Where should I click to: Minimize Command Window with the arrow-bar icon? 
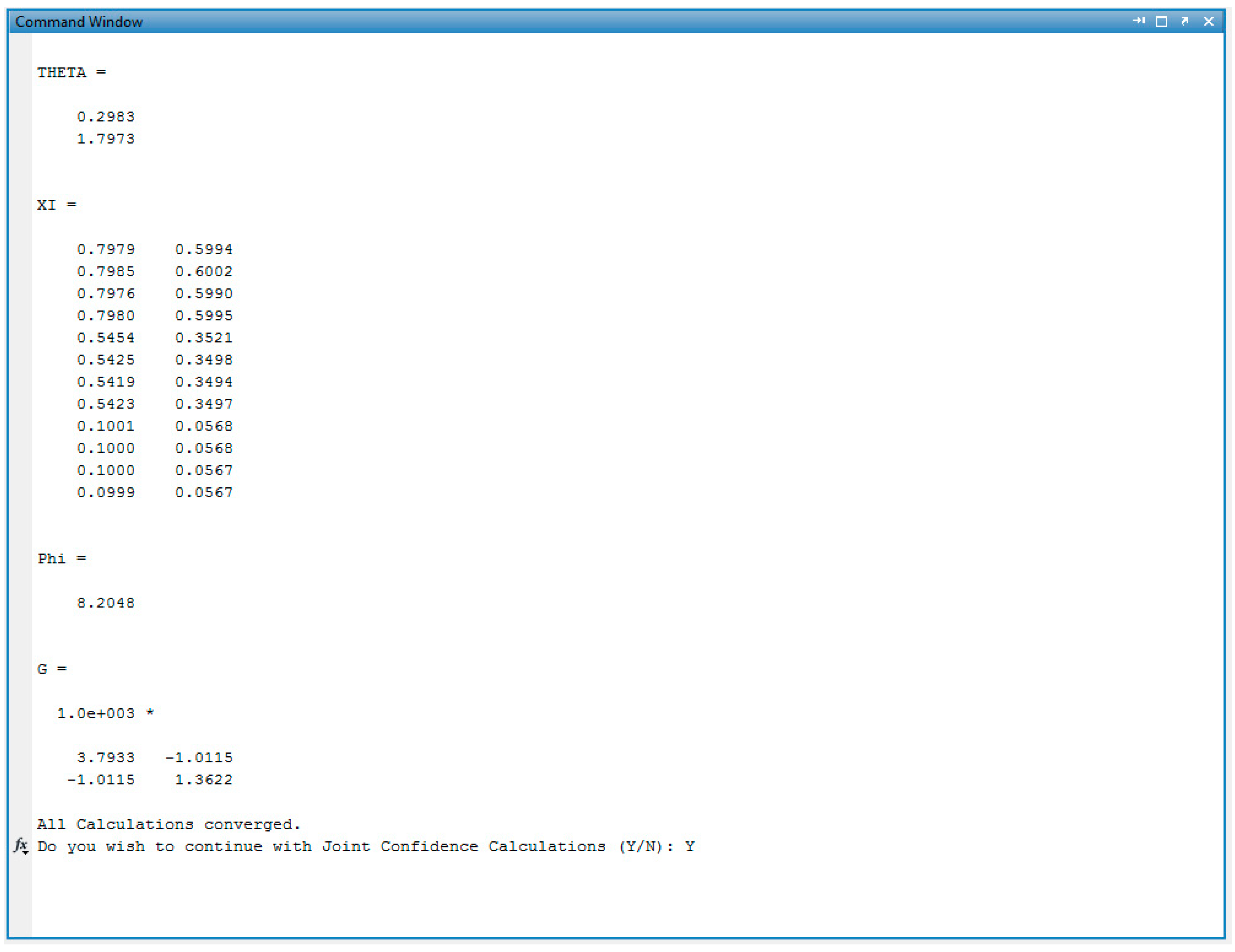coord(1138,21)
